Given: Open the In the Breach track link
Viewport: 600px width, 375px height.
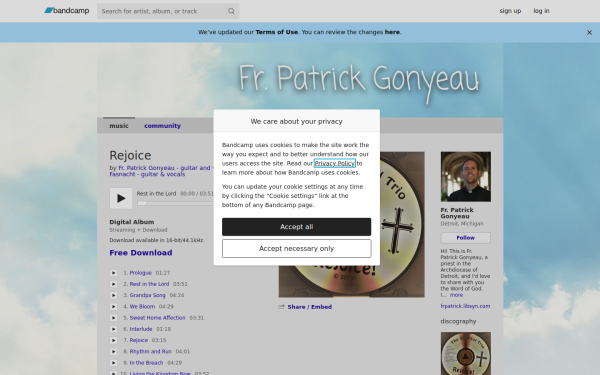Looking at the screenshot, I should pos(146,363).
